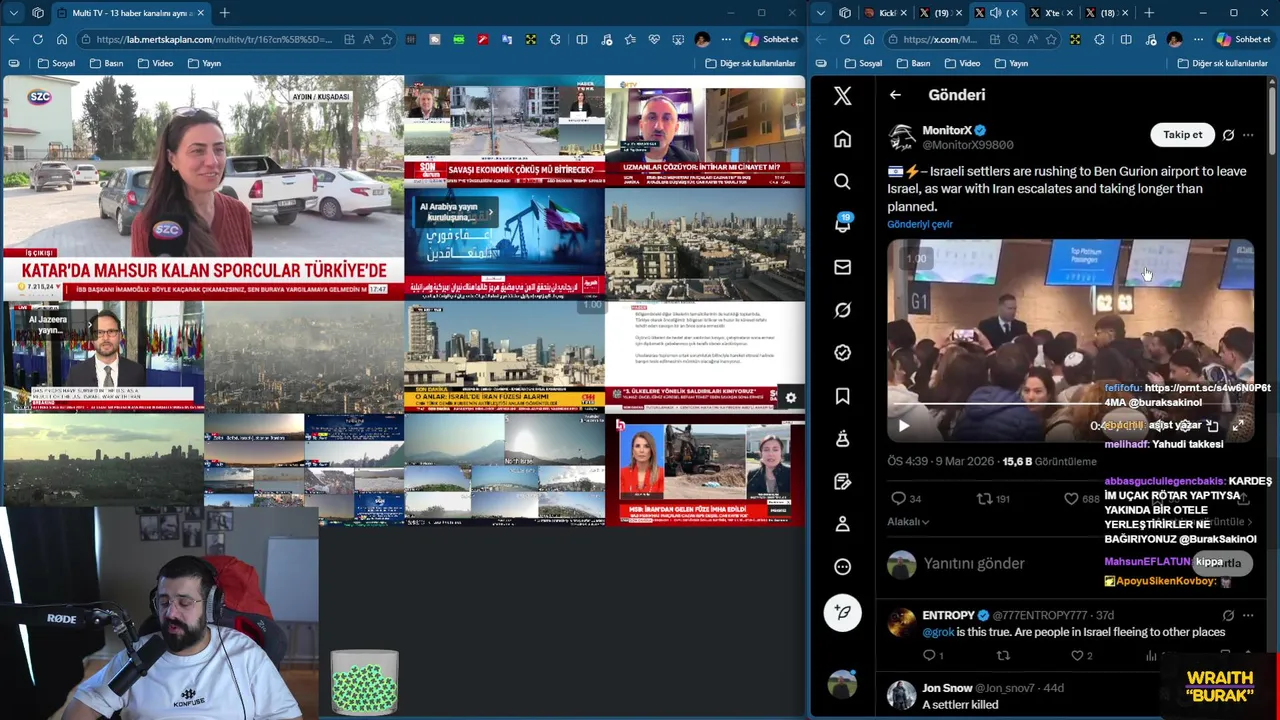1280x720 pixels.
Task: Open Diğer sık kullanılanlar folder in right window
Action: tap(1222, 63)
